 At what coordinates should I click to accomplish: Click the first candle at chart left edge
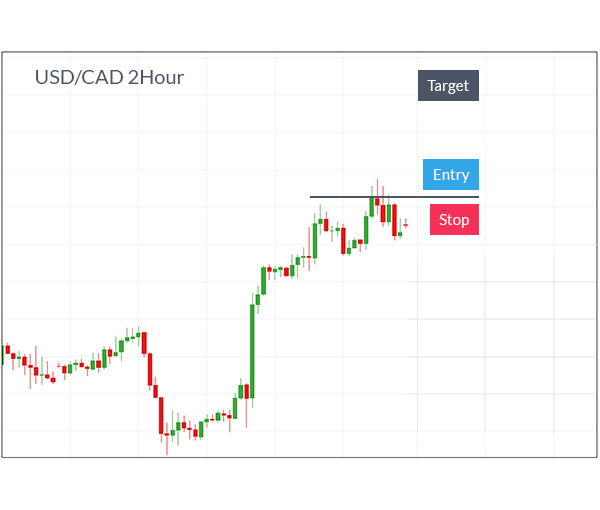pyautogui.click(x=3, y=355)
